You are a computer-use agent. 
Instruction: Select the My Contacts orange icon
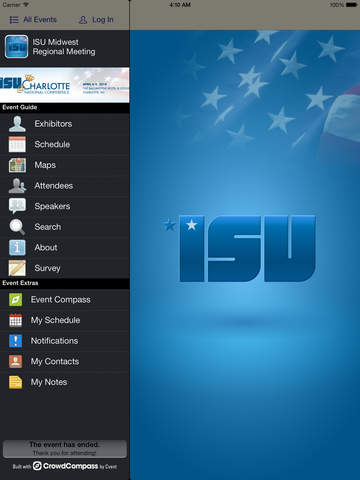point(16,361)
